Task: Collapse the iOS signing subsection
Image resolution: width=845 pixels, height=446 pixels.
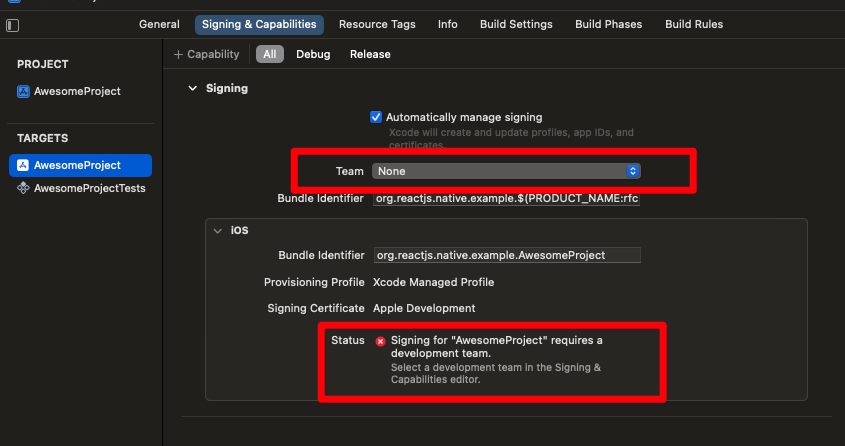Action: pyautogui.click(x=218, y=231)
